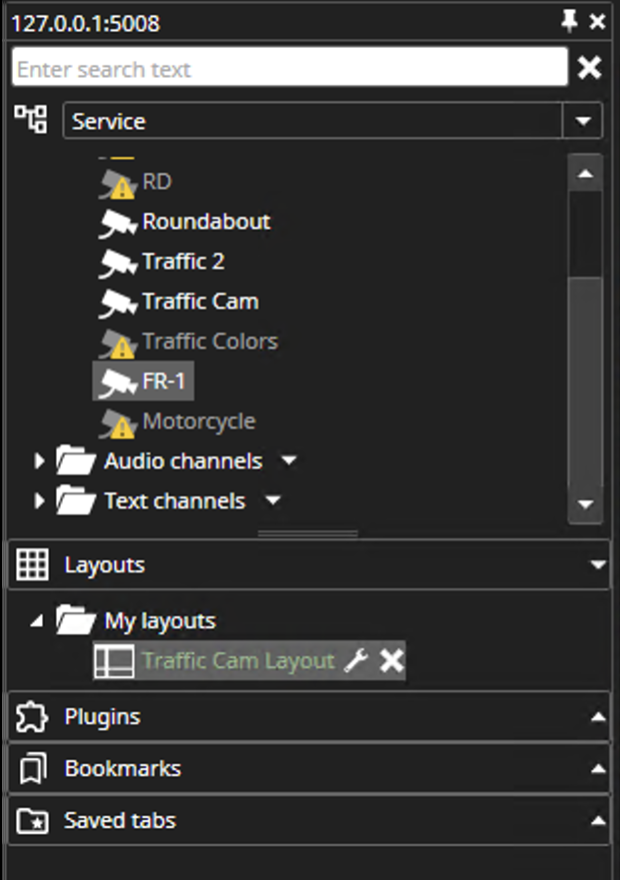620x880 pixels.
Task: Click the Plugins puzzle-piece icon
Action: pyautogui.click(x=33, y=716)
